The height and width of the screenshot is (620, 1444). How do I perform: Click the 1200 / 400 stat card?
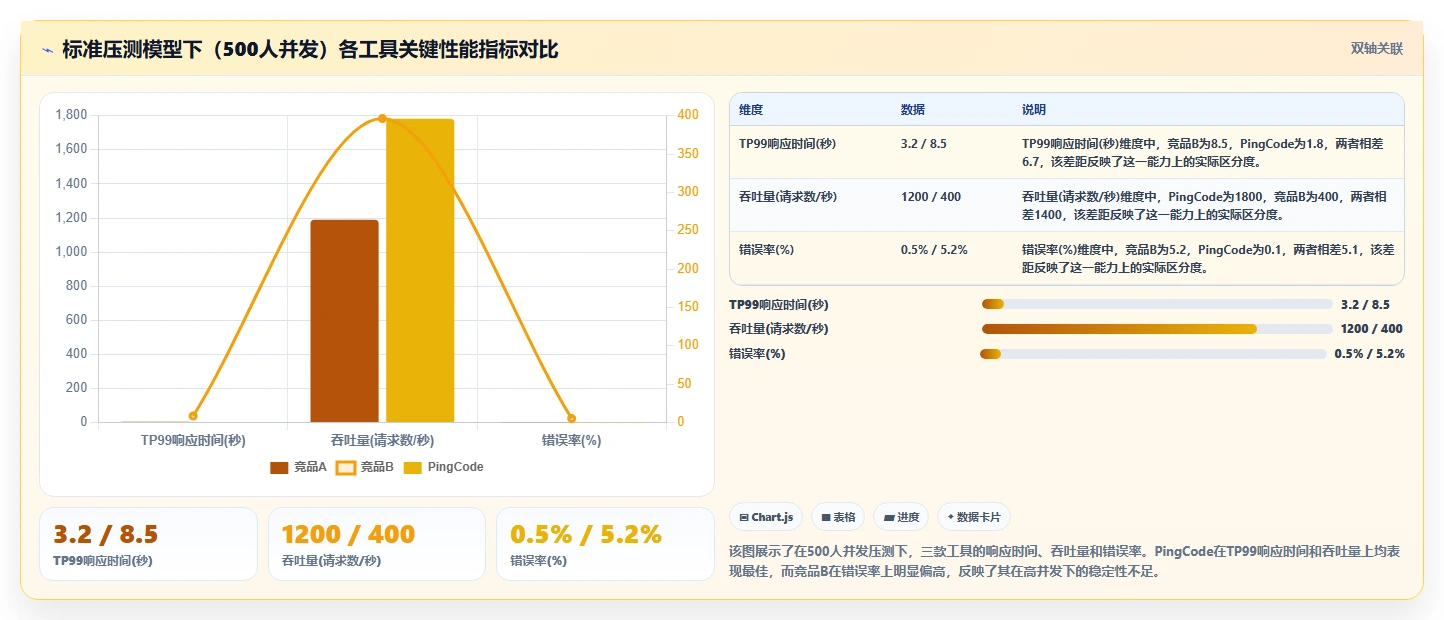pyautogui.click(x=377, y=544)
